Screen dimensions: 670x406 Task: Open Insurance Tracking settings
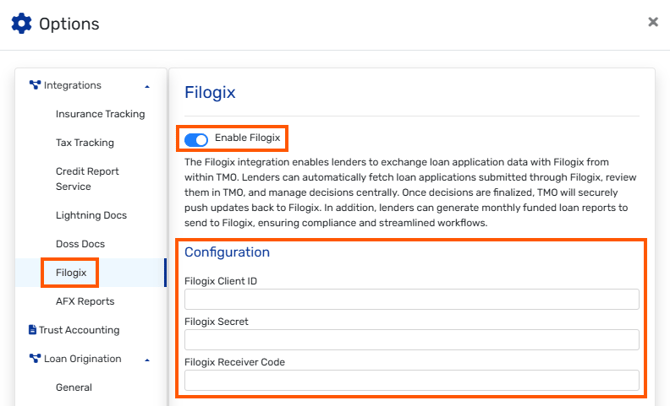100,114
